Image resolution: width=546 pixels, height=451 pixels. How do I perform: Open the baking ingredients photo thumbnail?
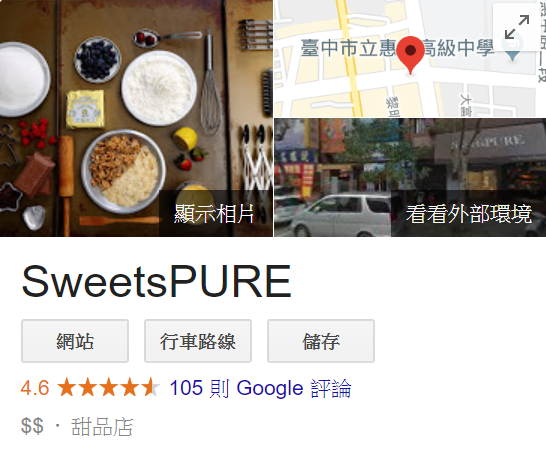coord(136,118)
